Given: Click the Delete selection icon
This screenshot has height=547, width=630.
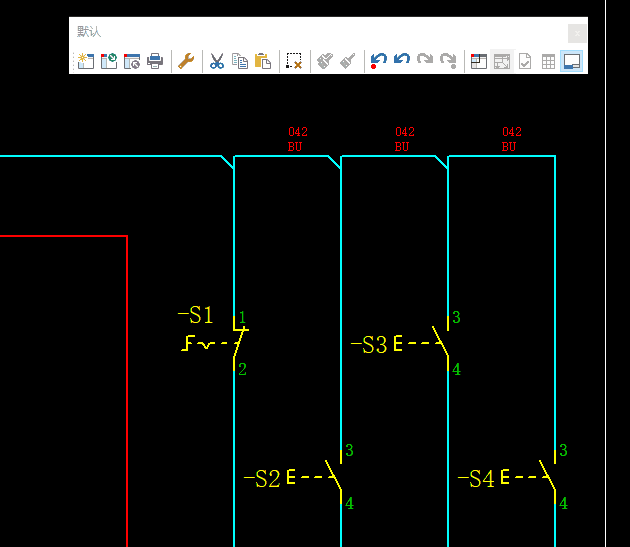Looking at the screenshot, I should pyautogui.click(x=294, y=61).
